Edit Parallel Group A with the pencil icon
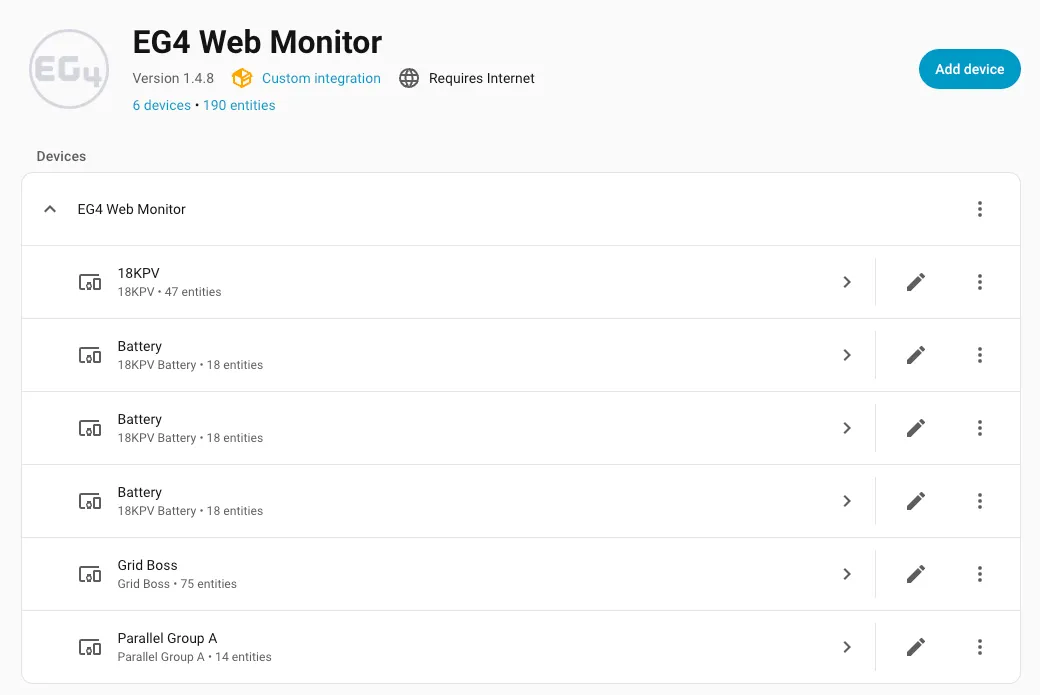The width and height of the screenshot is (1040, 695). pos(916,647)
